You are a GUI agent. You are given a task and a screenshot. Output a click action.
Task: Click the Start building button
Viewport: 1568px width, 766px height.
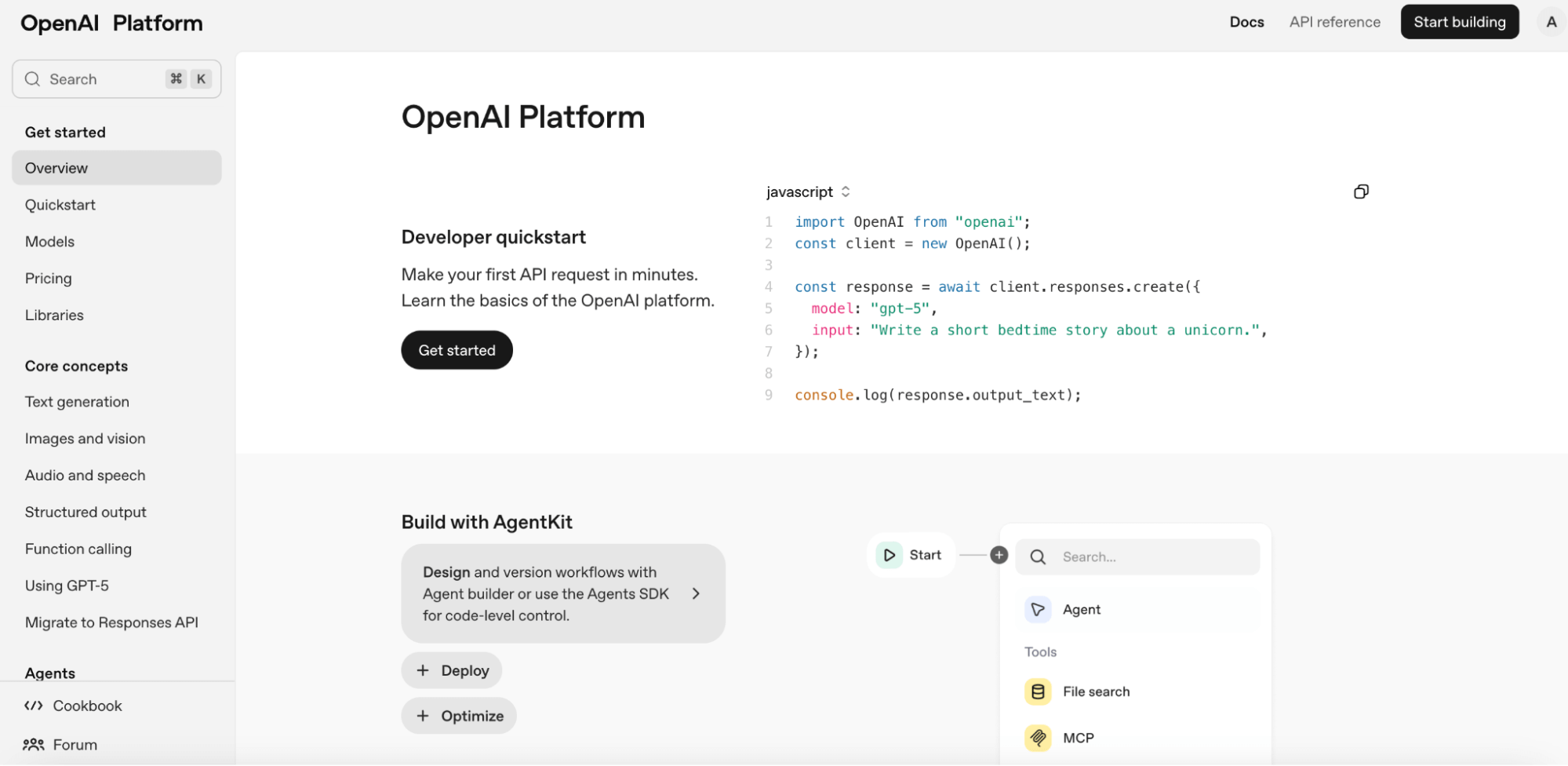(x=1459, y=22)
